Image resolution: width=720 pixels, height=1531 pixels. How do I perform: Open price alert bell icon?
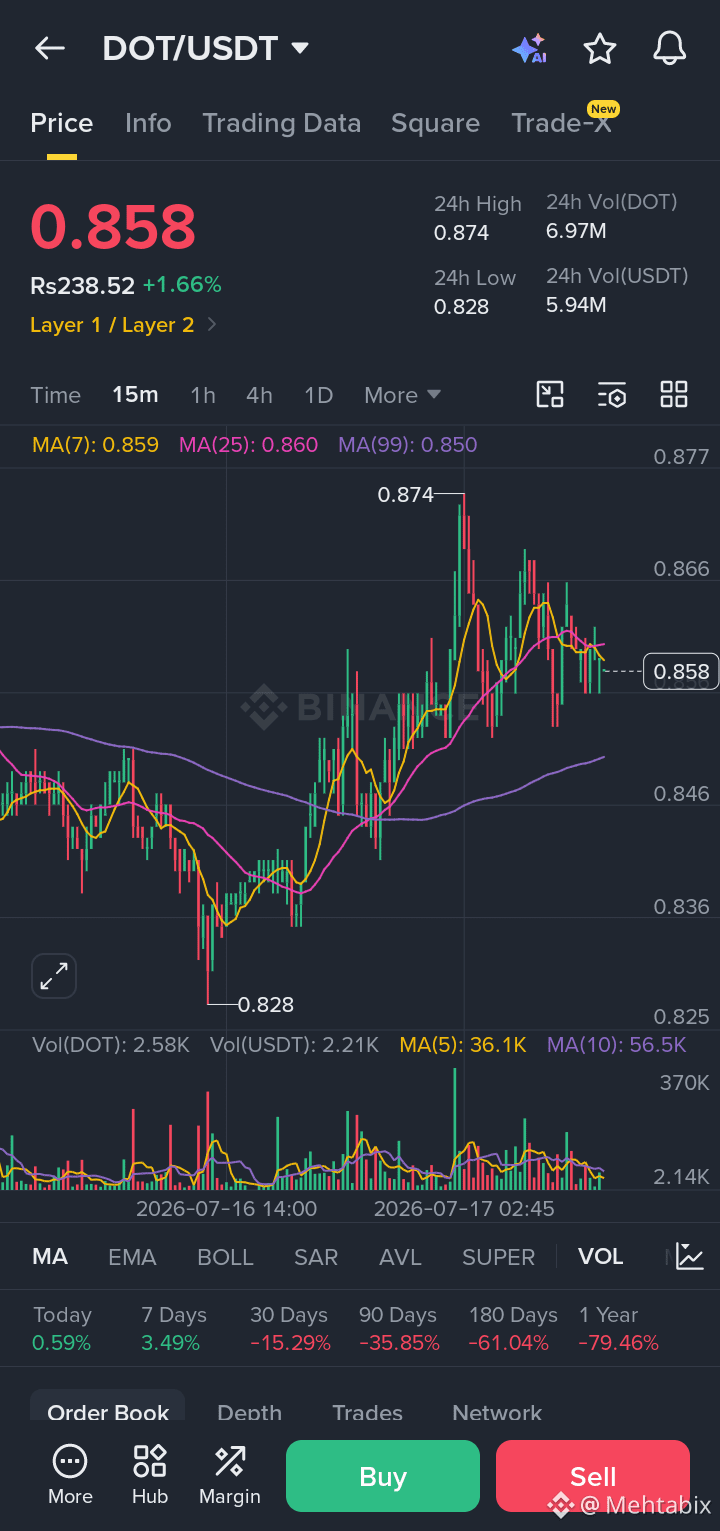[669, 48]
